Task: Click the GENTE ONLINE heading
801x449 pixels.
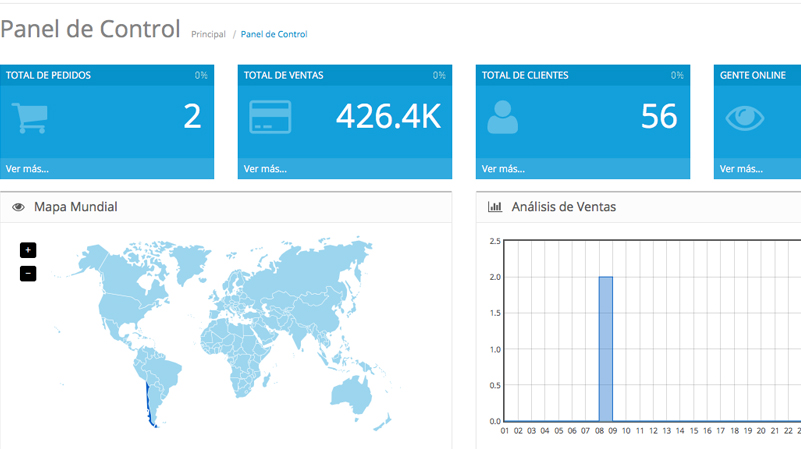Action: click(753, 75)
